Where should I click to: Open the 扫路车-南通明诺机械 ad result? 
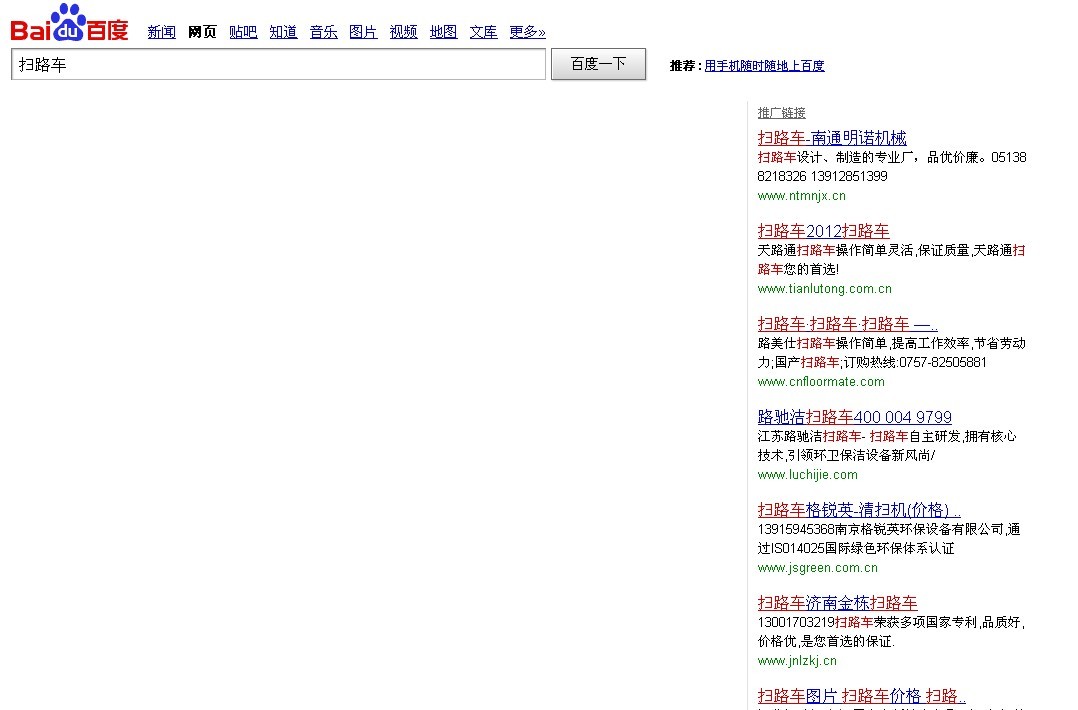[x=832, y=138]
